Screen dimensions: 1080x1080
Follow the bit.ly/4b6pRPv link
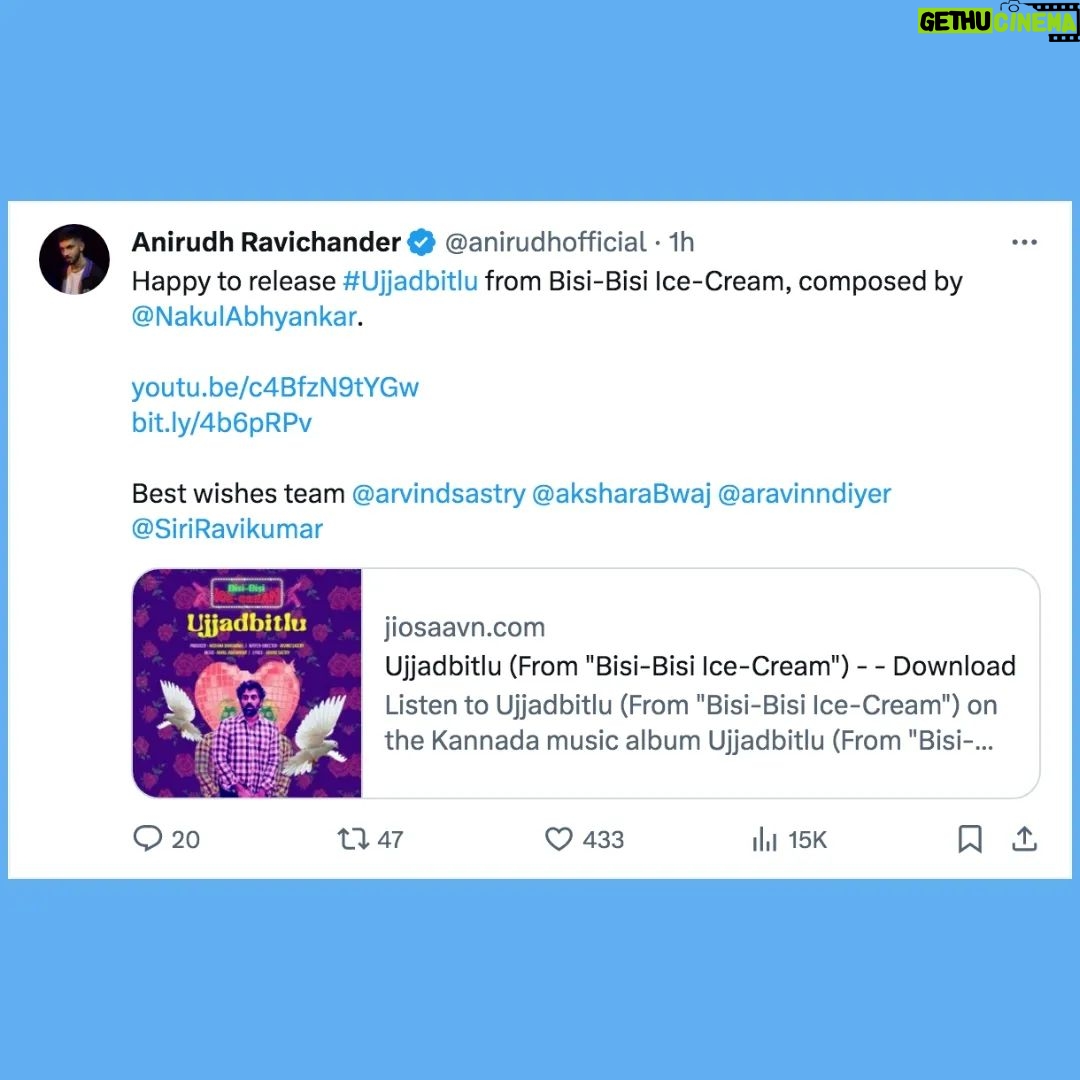[x=221, y=422]
